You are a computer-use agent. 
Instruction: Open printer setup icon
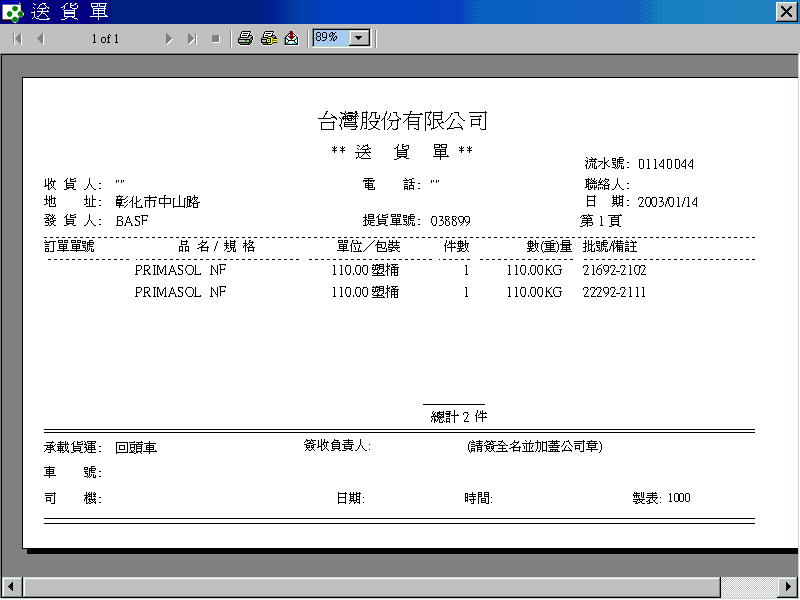269,38
